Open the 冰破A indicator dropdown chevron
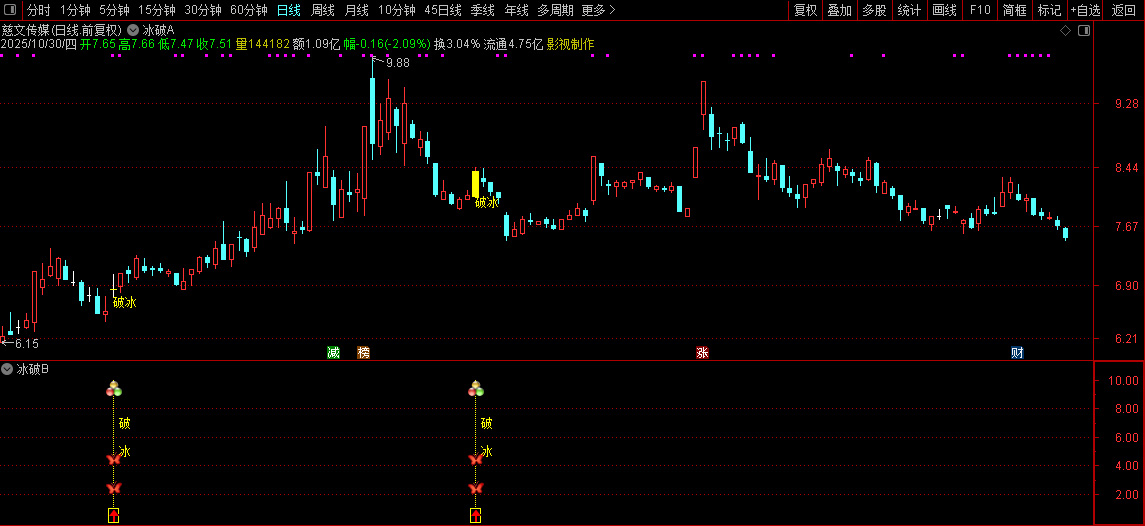1145x526 pixels. coord(133,30)
